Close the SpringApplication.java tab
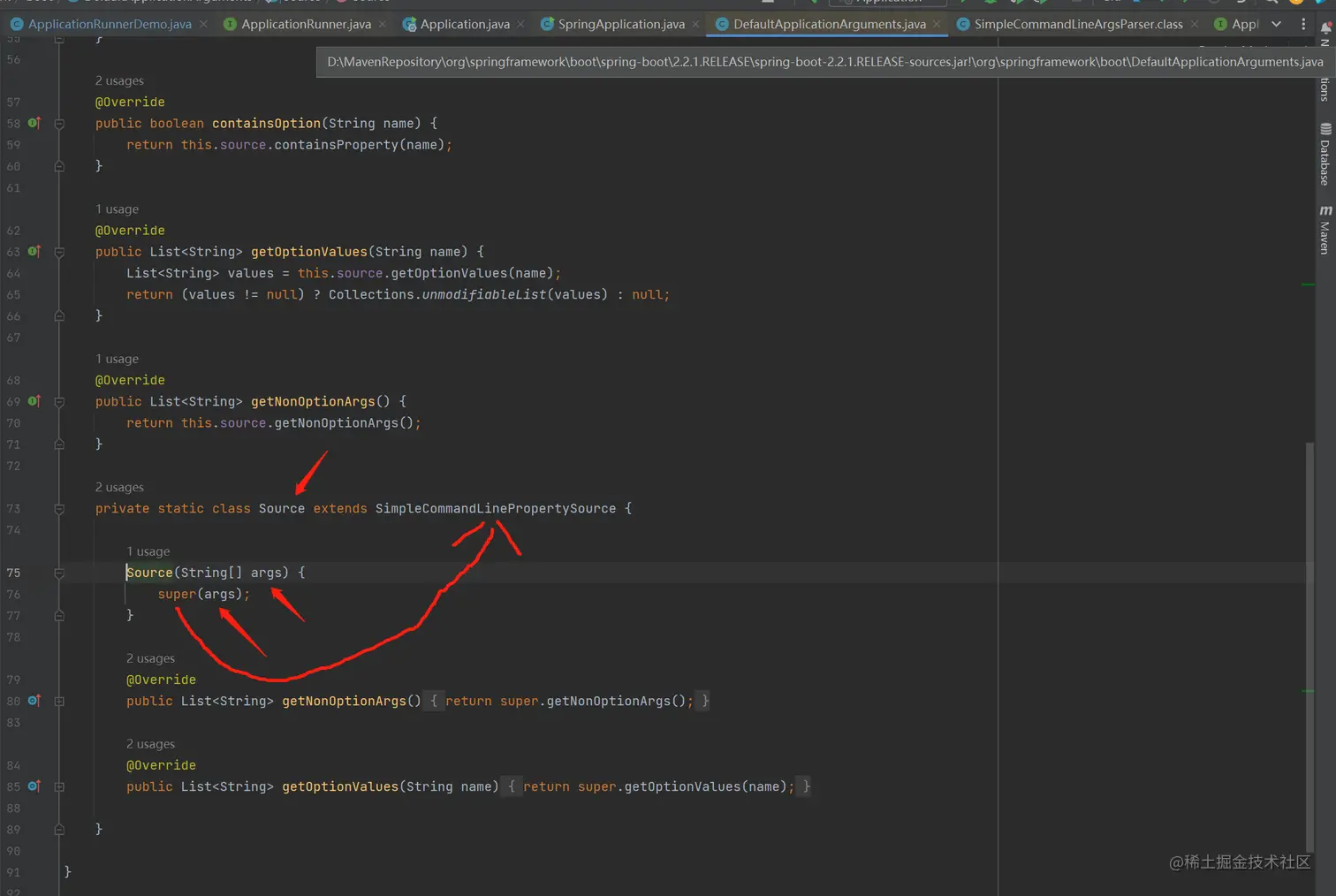Screen dimensions: 1336x896 pyautogui.click(x=696, y=24)
